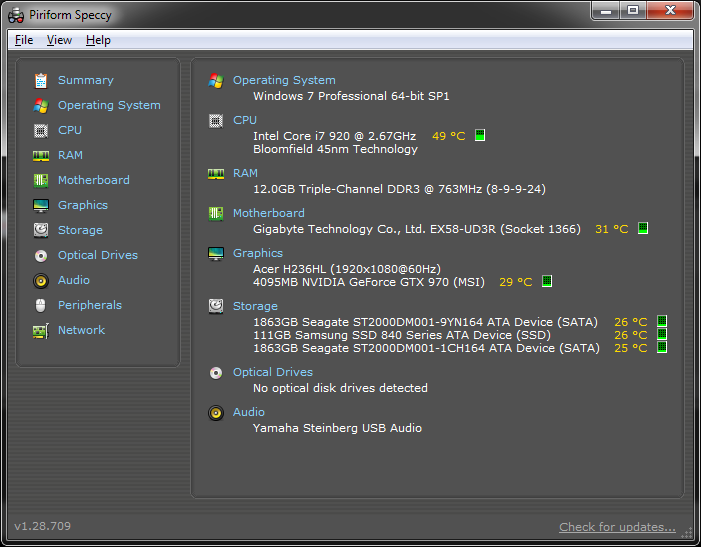Select Network in the sidebar

81,331
